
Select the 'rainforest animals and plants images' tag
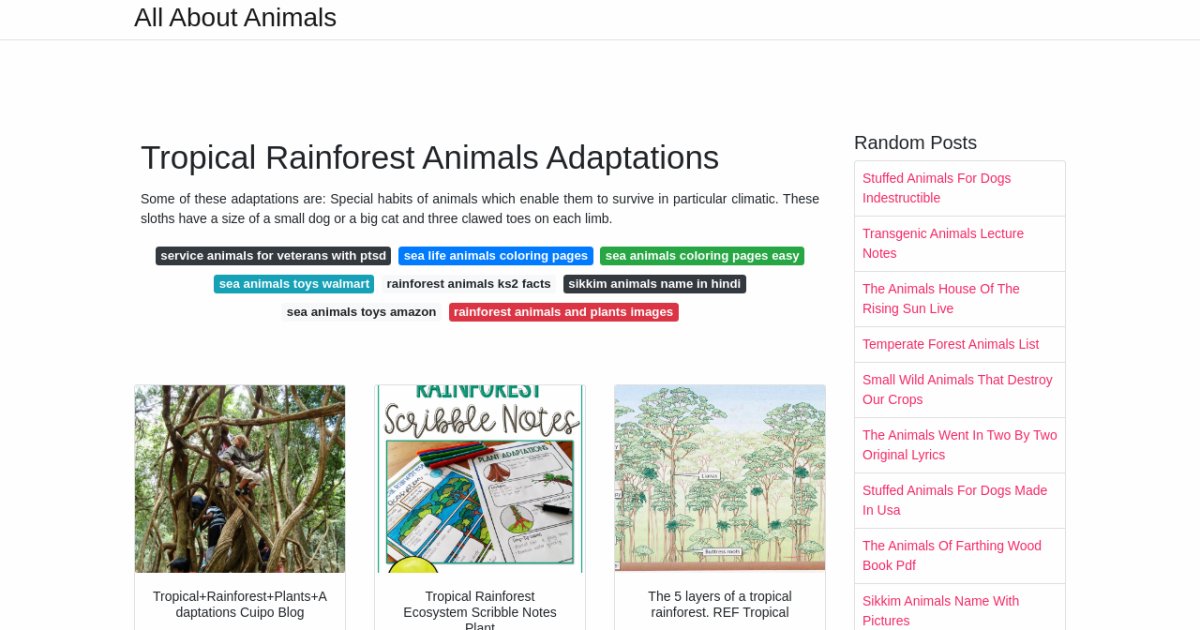click(x=563, y=312)
